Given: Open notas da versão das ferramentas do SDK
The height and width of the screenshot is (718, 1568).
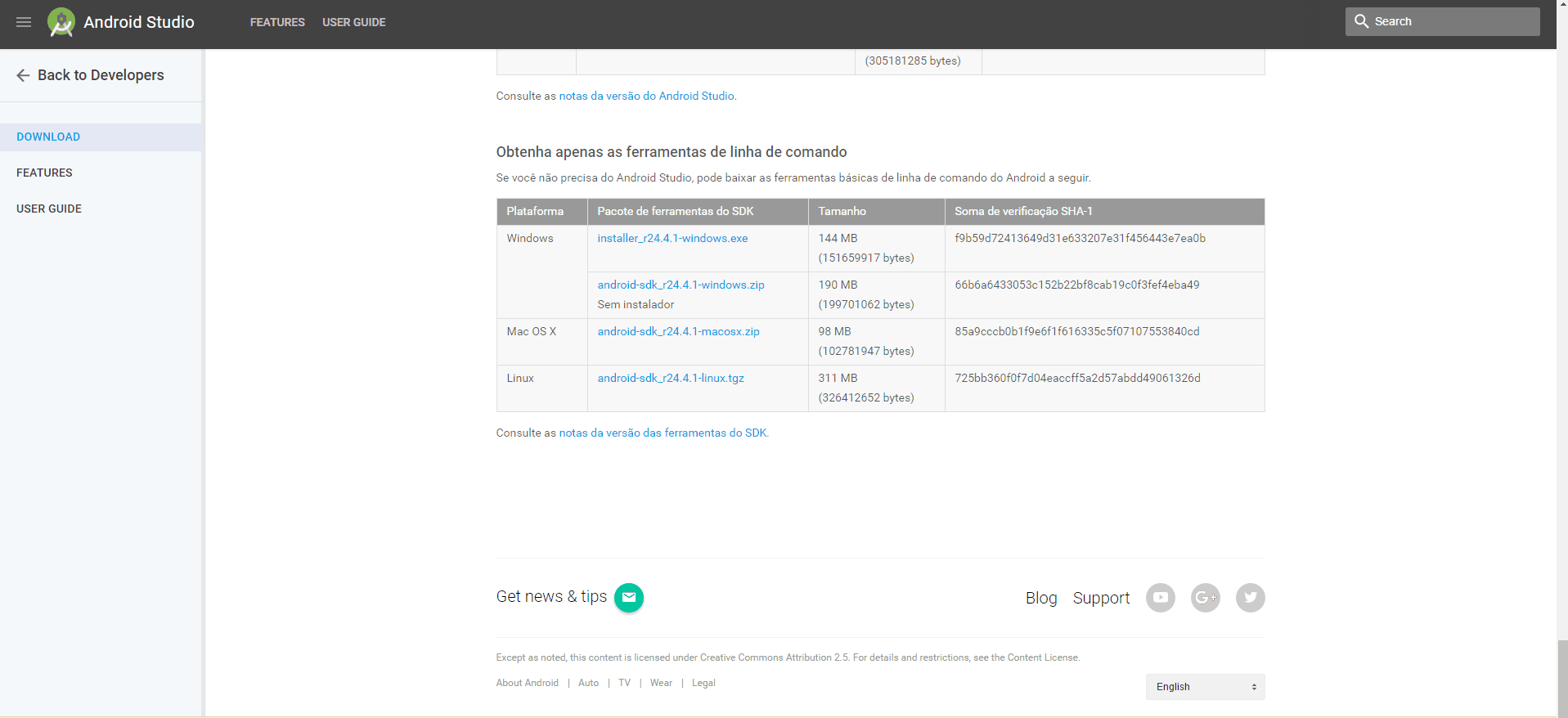Looking at the screenshot, I should 663,433.
